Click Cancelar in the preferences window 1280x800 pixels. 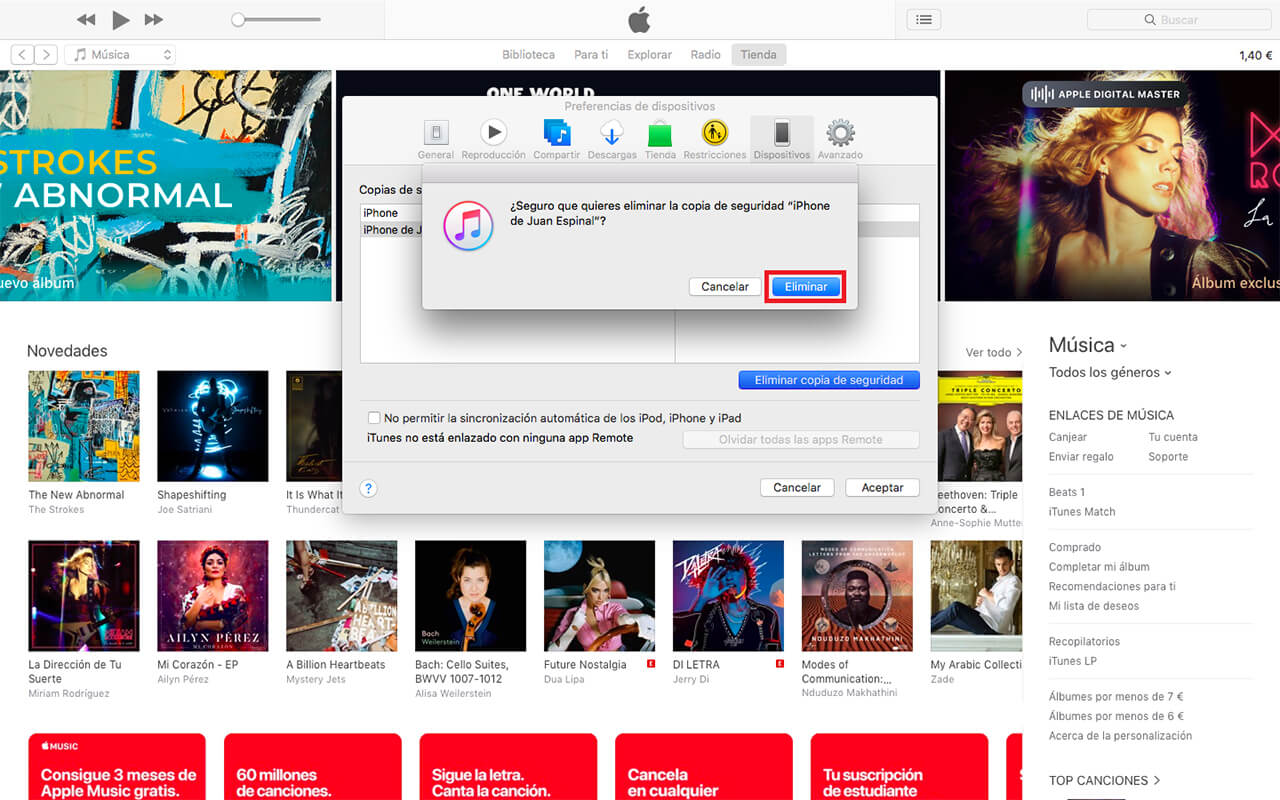click(x=797, y=488)
